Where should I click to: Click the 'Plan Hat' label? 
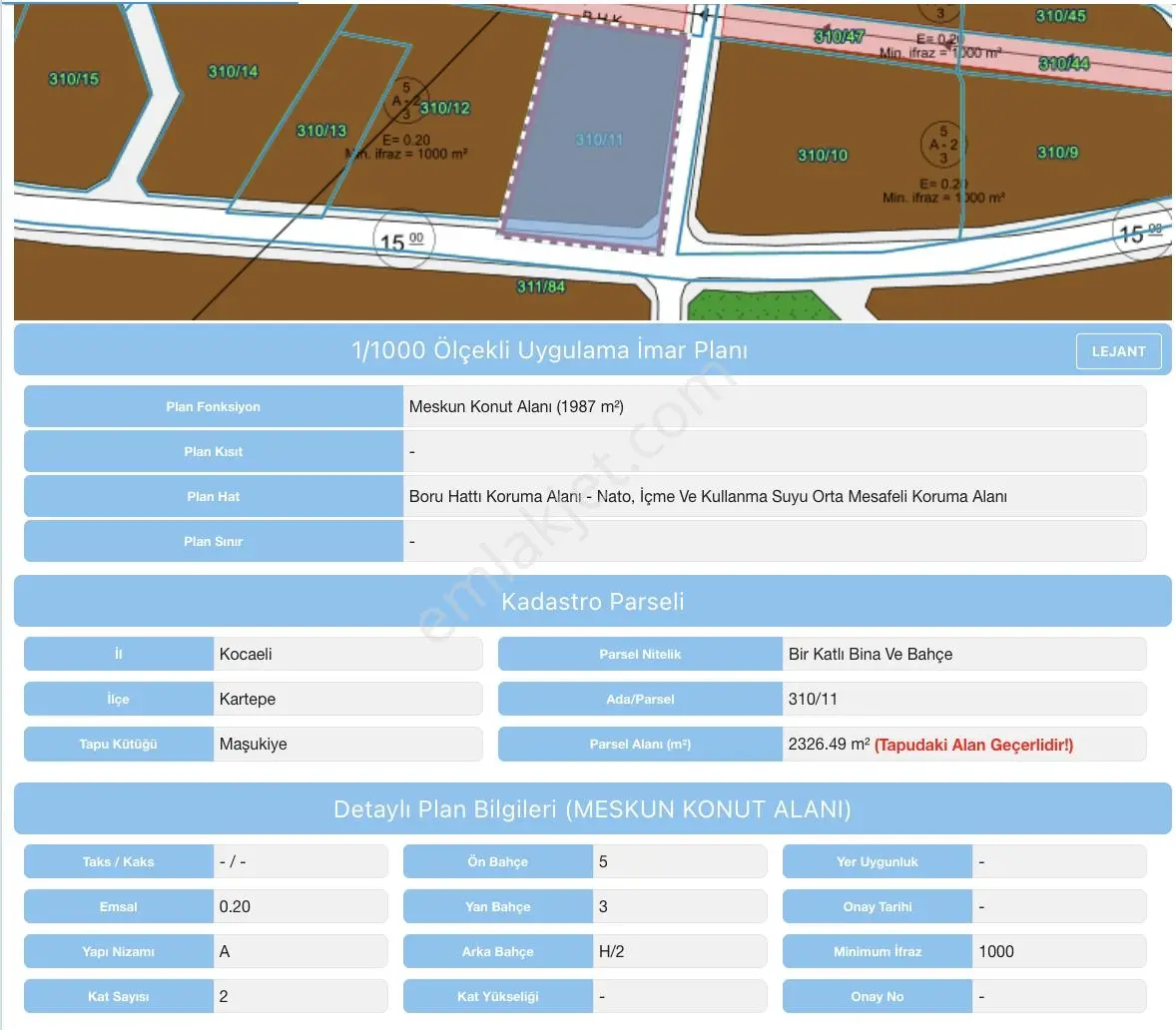click(x=213, y=496)
